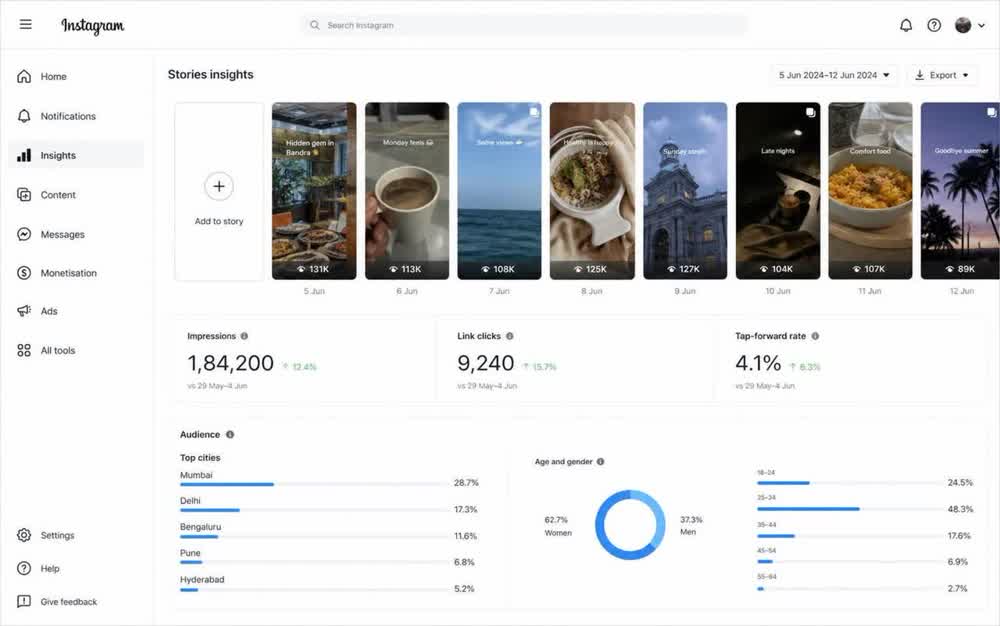
Task: Click the Audience info icon
Action: point(230,434)
